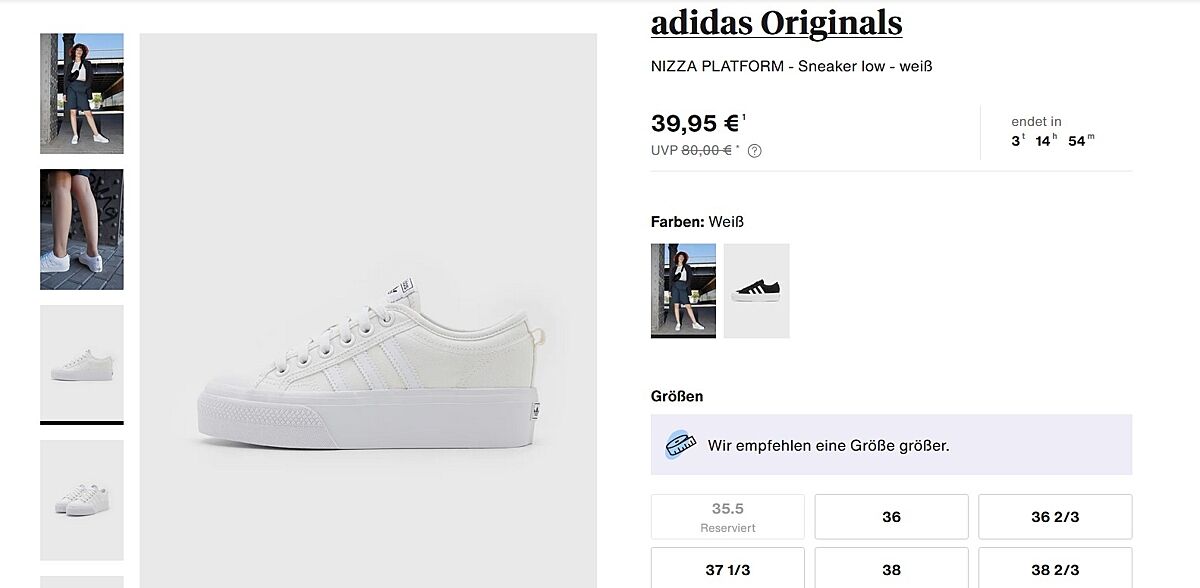Click the measuring tape size recommendation icon
The height and width of the screenshot is (588, 1200).
click(680, 445)
